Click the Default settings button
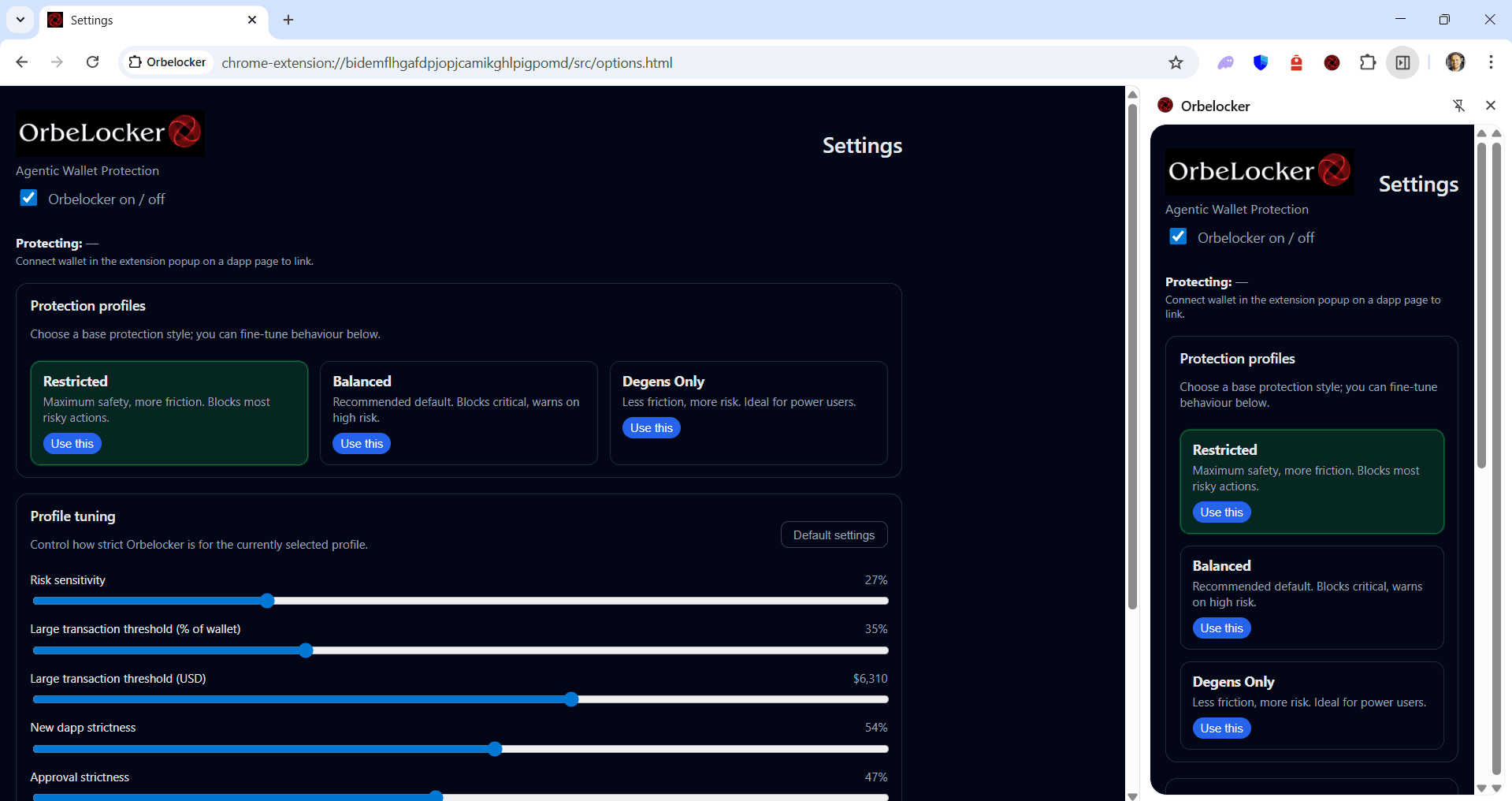Viewport: 1512px width, 801px height. point(834,535)
